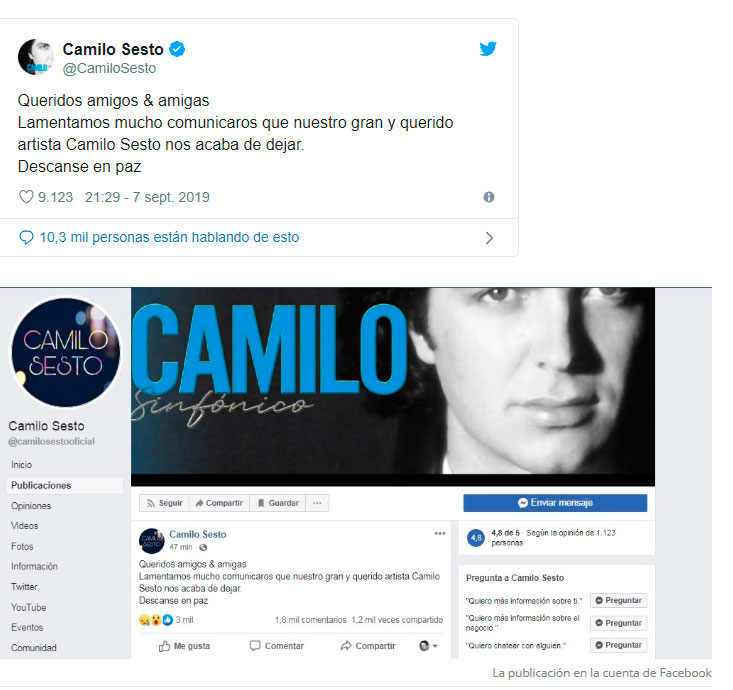Click the blue verified badge

pos(177,49)
